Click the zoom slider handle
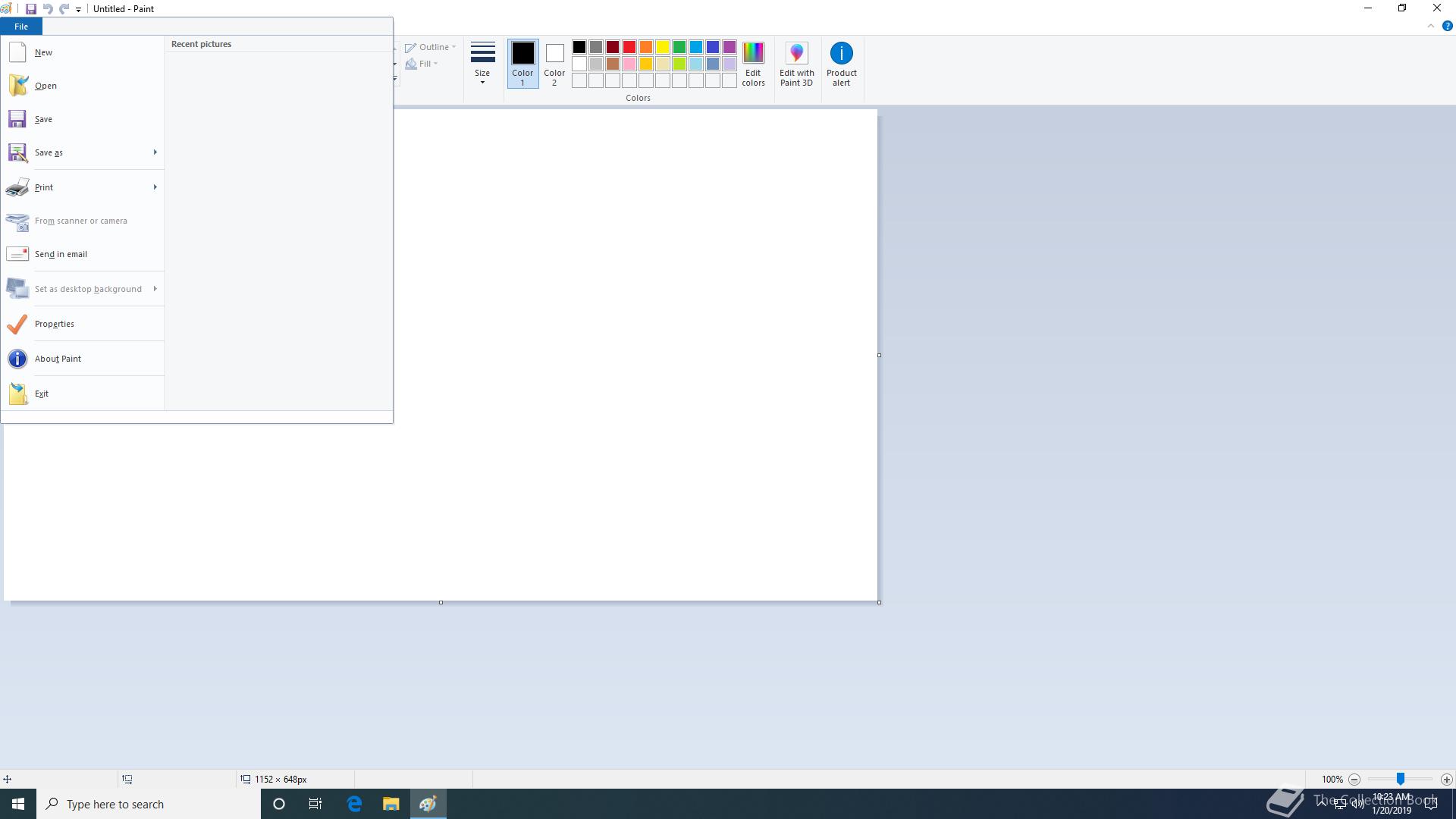The image size is (1456, 819). [x=1401, y=779]
